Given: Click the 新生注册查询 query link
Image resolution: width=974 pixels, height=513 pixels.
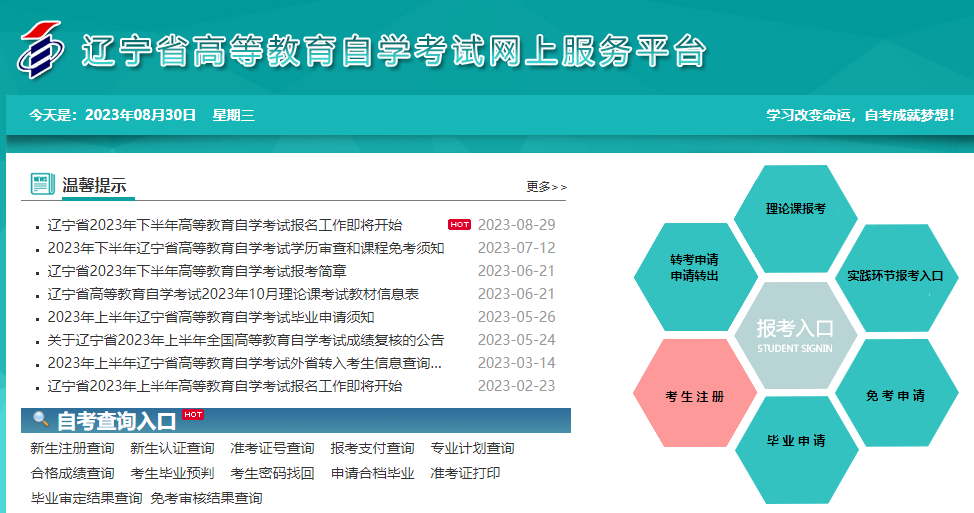Looking at the screenshot, I should tap(72, 448).
